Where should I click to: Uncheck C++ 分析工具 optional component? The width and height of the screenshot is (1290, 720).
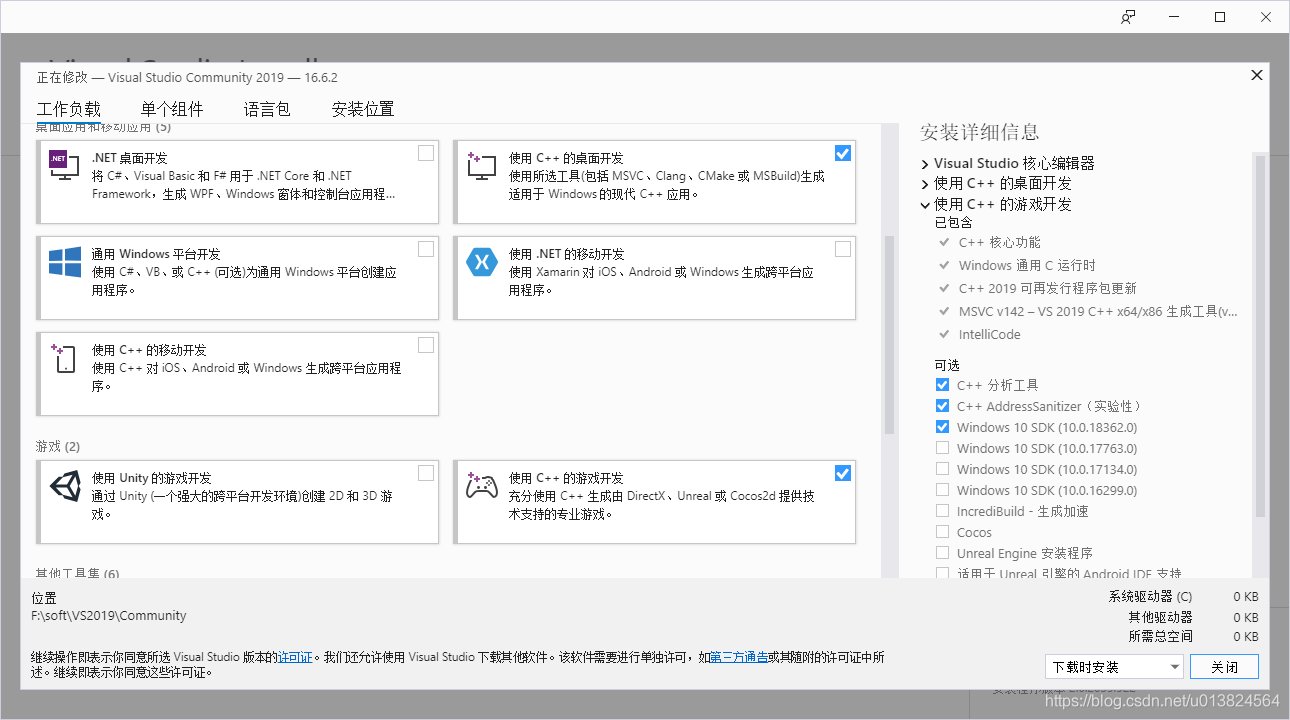pyautogui.click(x=942, y=385)
